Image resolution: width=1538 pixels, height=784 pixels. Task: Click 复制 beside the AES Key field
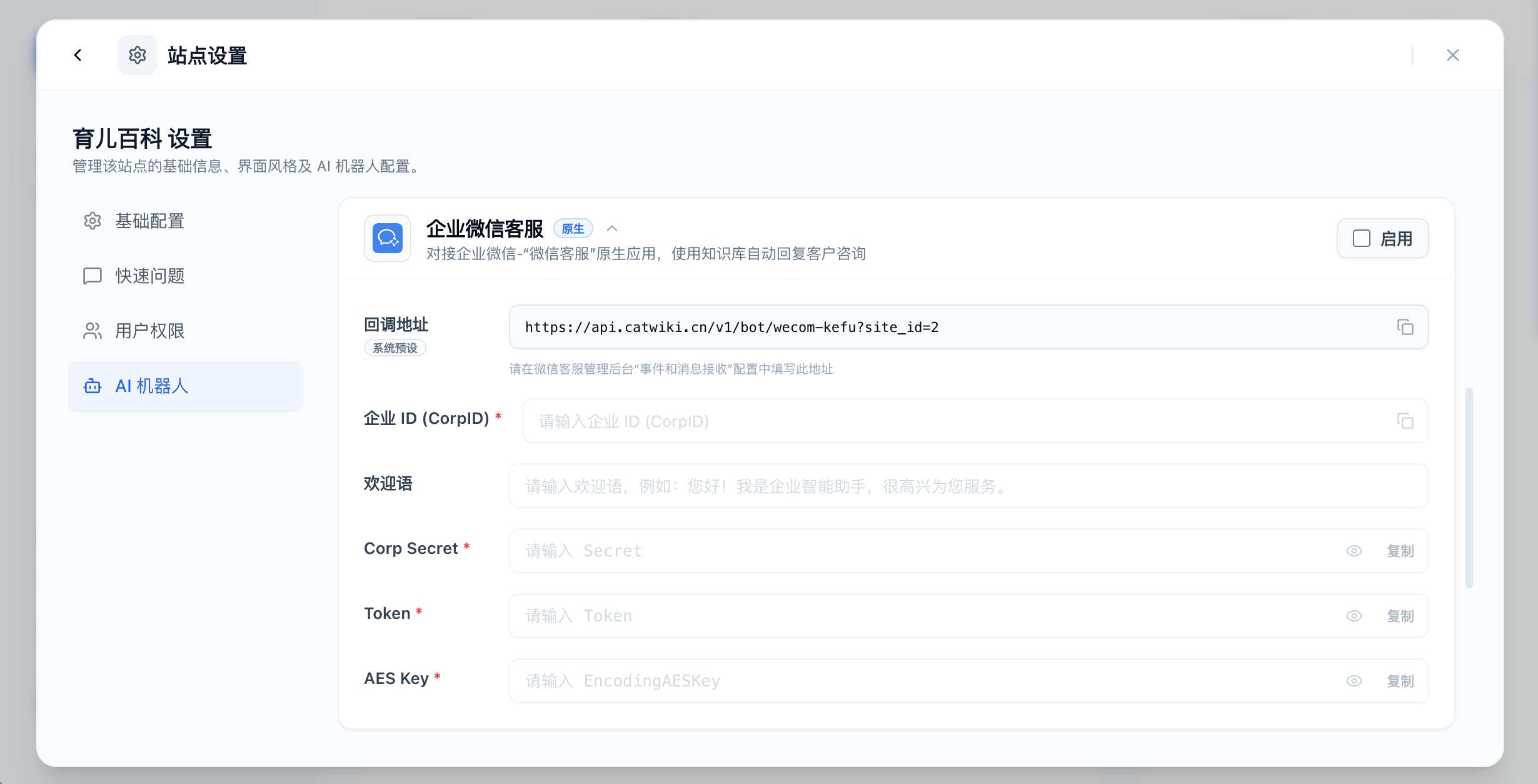1400,681
